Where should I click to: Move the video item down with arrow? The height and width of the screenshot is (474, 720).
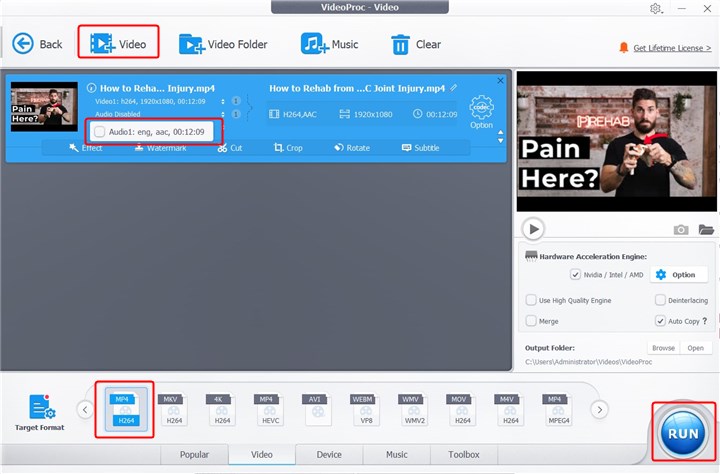501,141
